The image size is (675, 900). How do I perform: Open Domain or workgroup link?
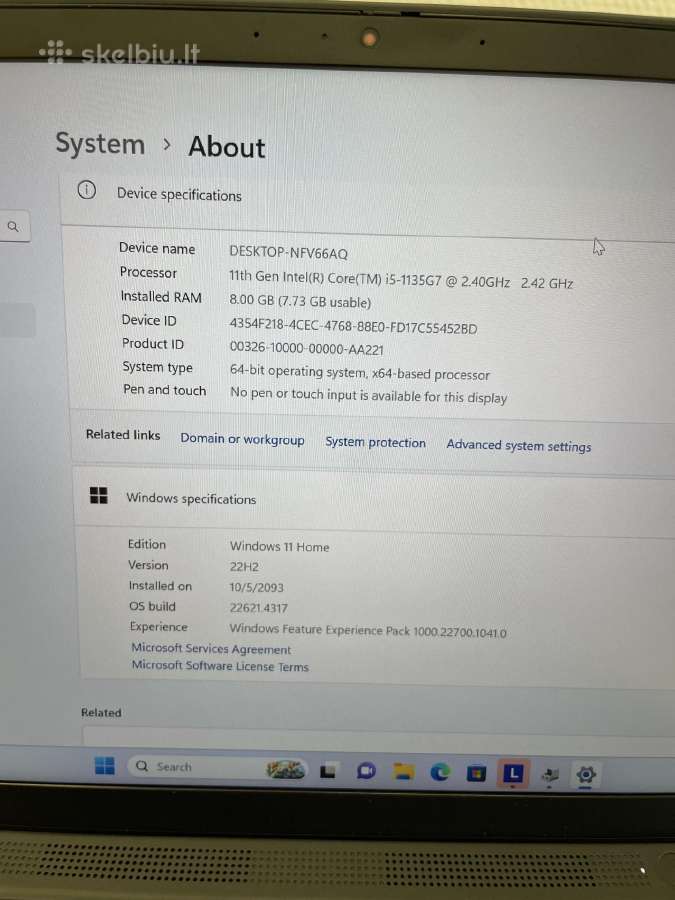point(242,439)
